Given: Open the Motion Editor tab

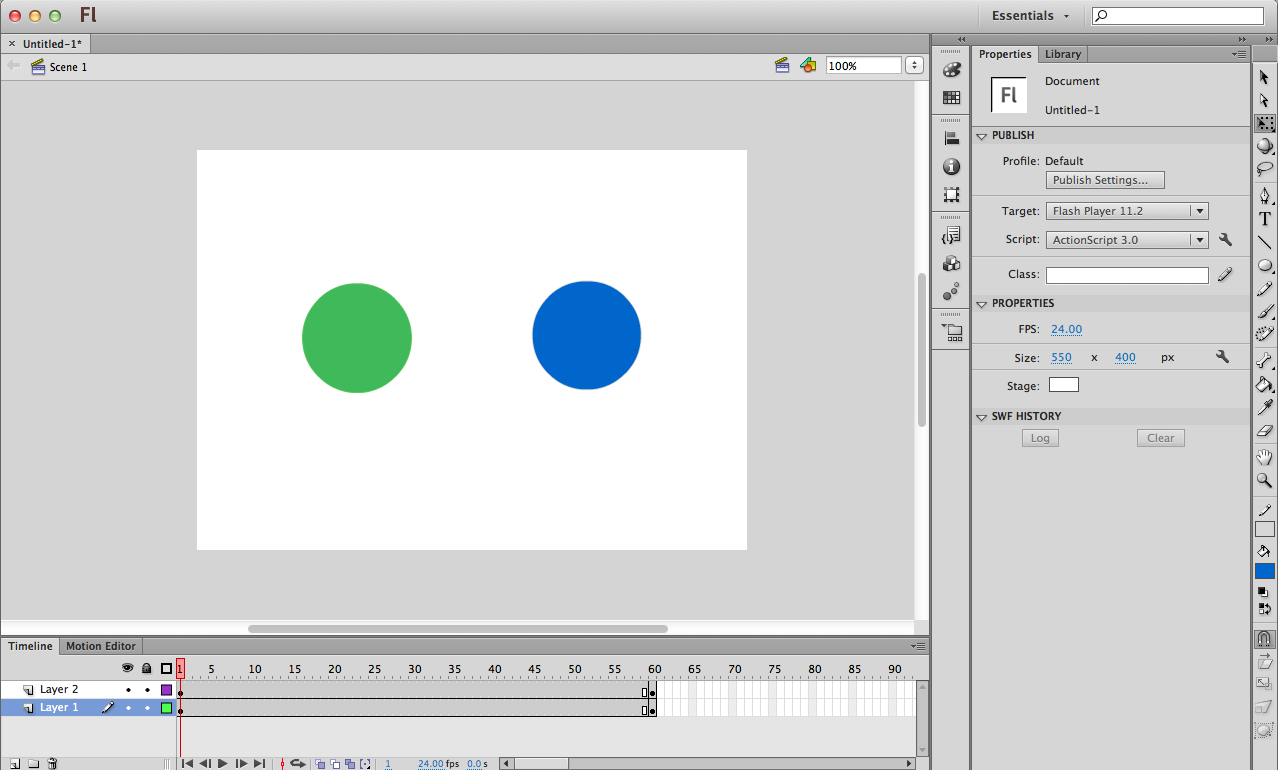Looking at the screenshot, I should pyautogui.click(x=101, y=646).
